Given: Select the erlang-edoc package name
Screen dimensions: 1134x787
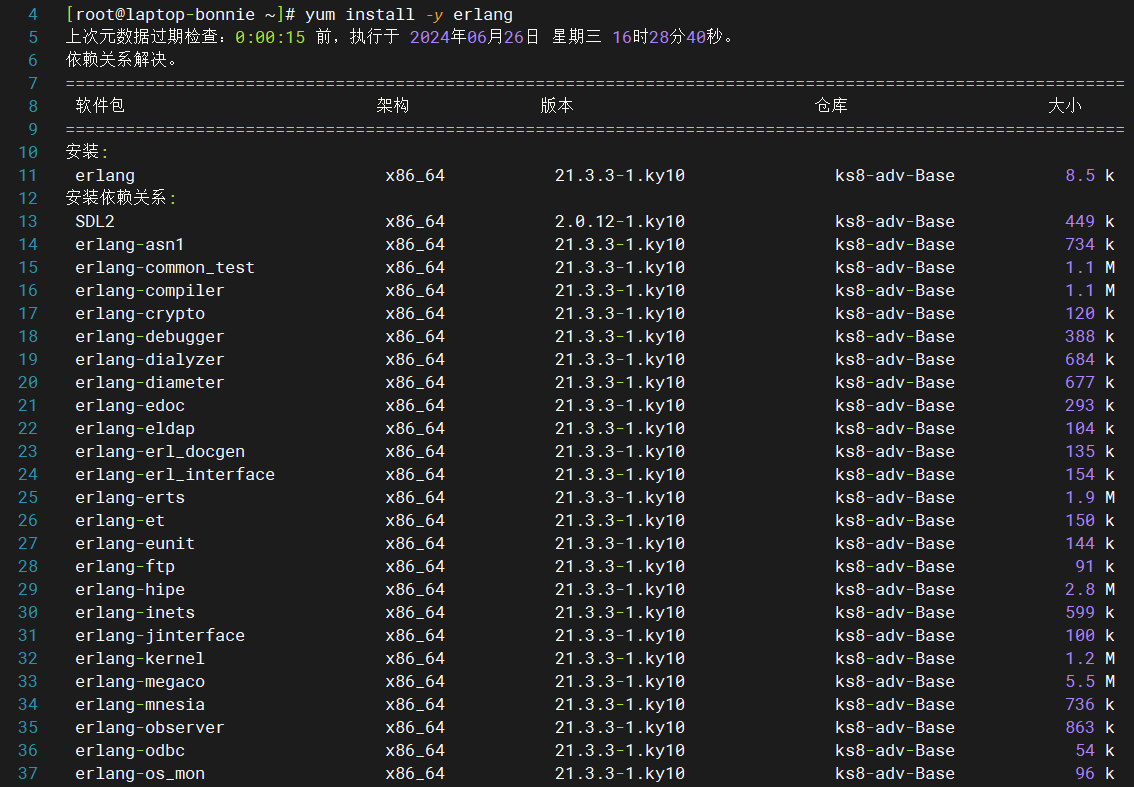Looking at the screenshot, I should pyautogui.click(x=129, y=406).
